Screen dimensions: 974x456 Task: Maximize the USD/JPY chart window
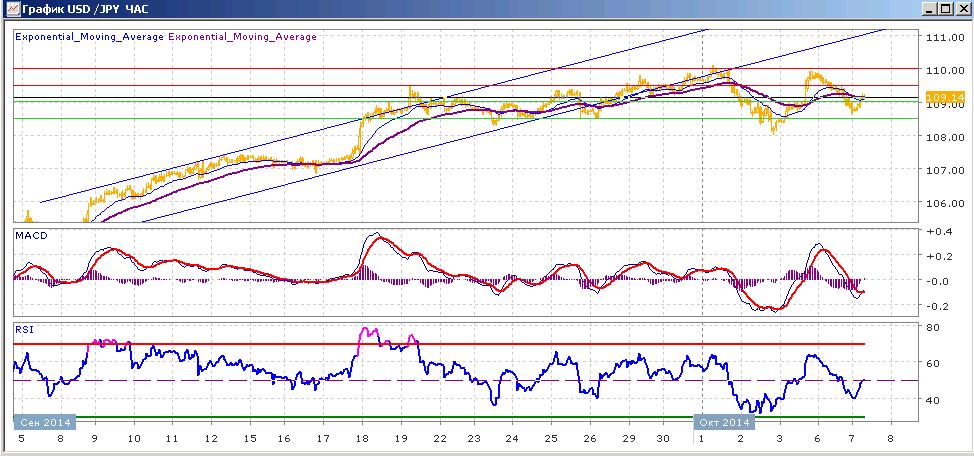(945, 9)
